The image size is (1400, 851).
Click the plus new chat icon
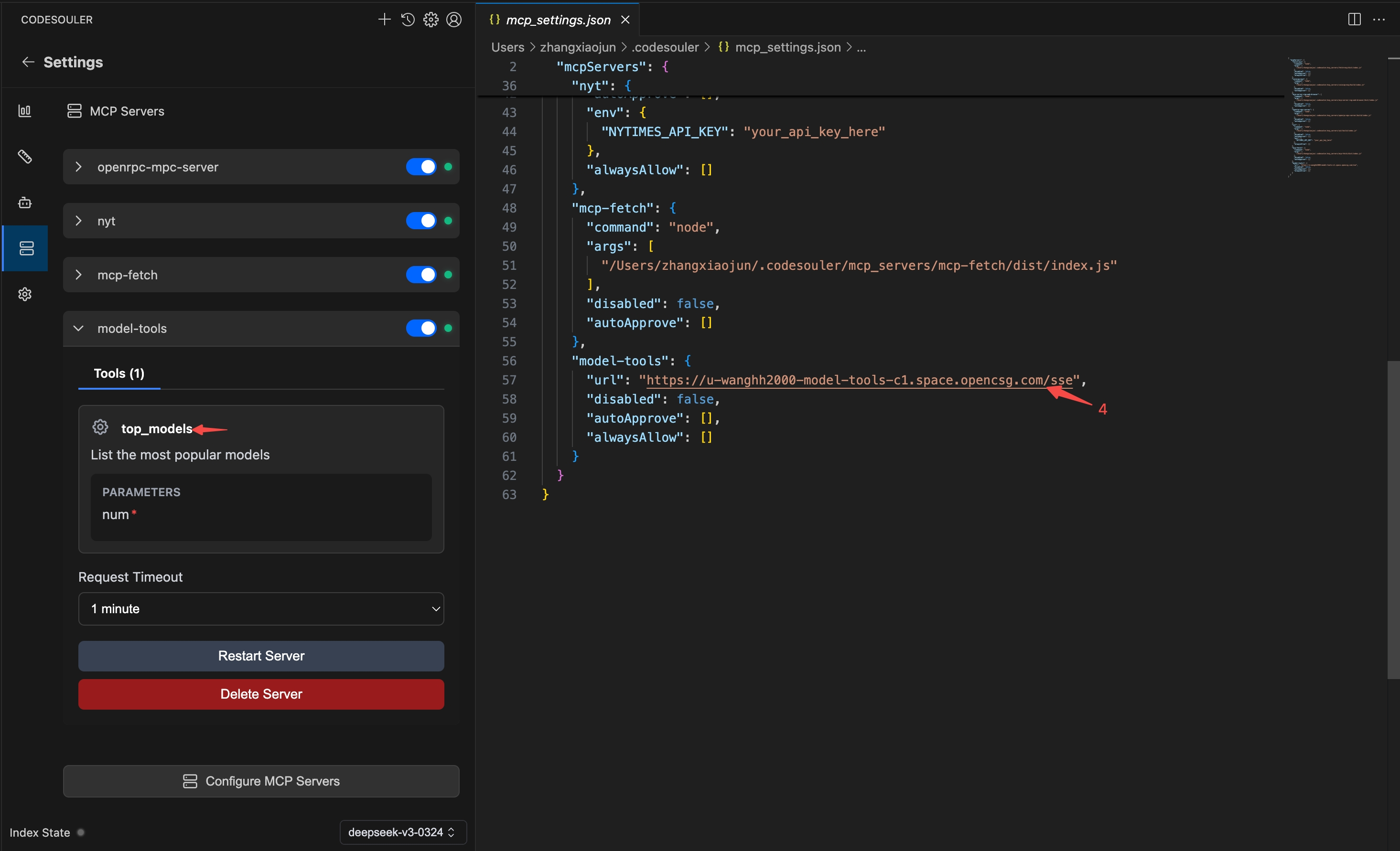[x=384, y=20]
